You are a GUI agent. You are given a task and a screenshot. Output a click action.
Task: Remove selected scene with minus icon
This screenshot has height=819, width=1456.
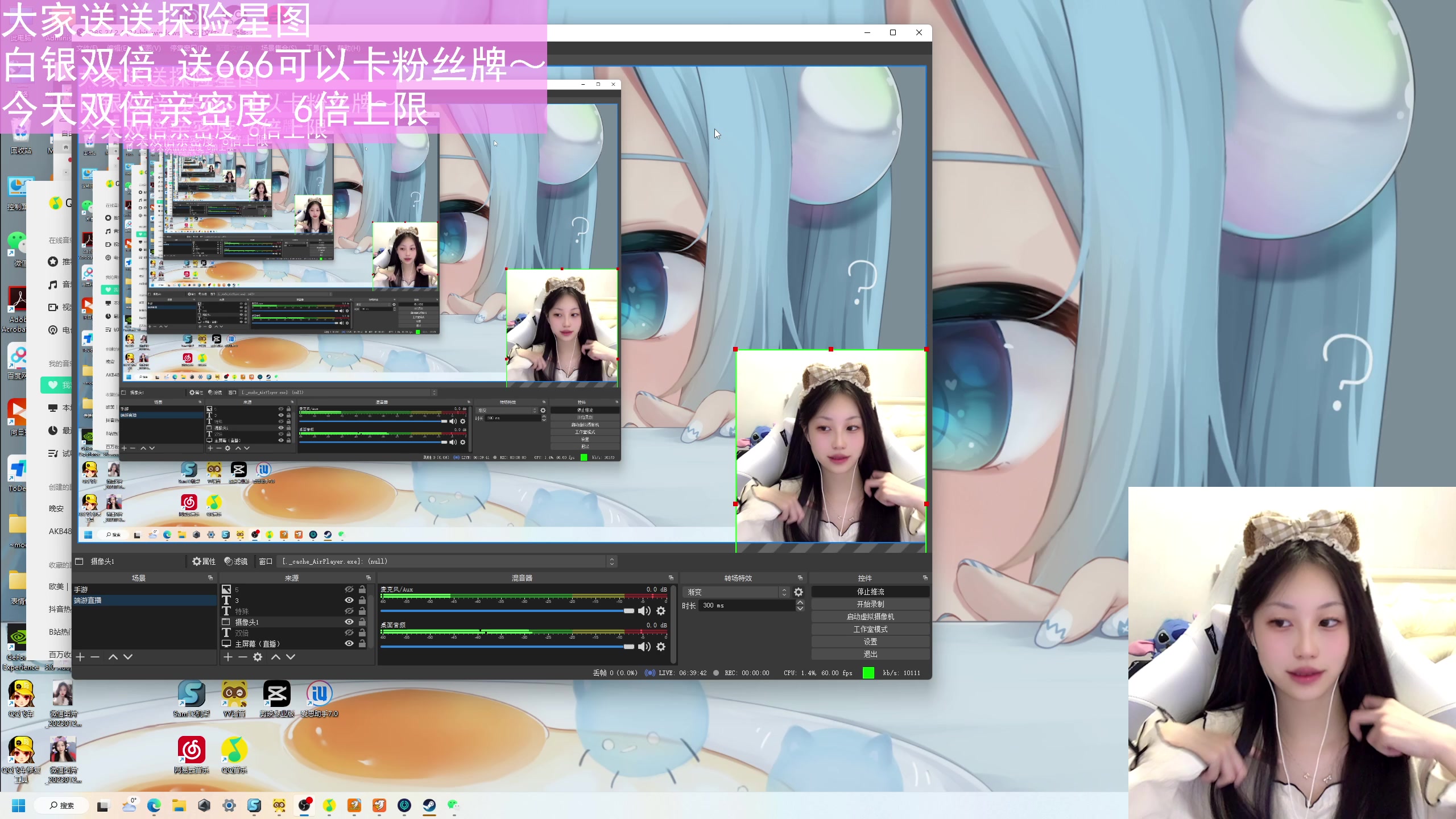coord(95,657)
